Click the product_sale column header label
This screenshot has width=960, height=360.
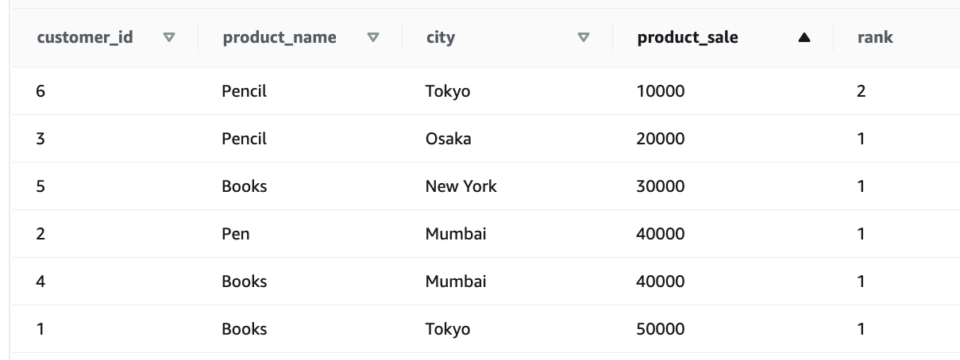(687, 37)
